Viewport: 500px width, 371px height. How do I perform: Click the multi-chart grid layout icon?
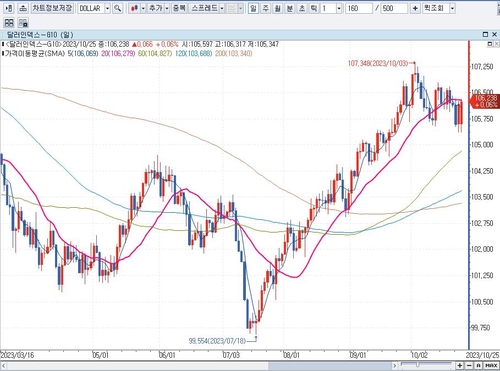click(x=9, y=23)
